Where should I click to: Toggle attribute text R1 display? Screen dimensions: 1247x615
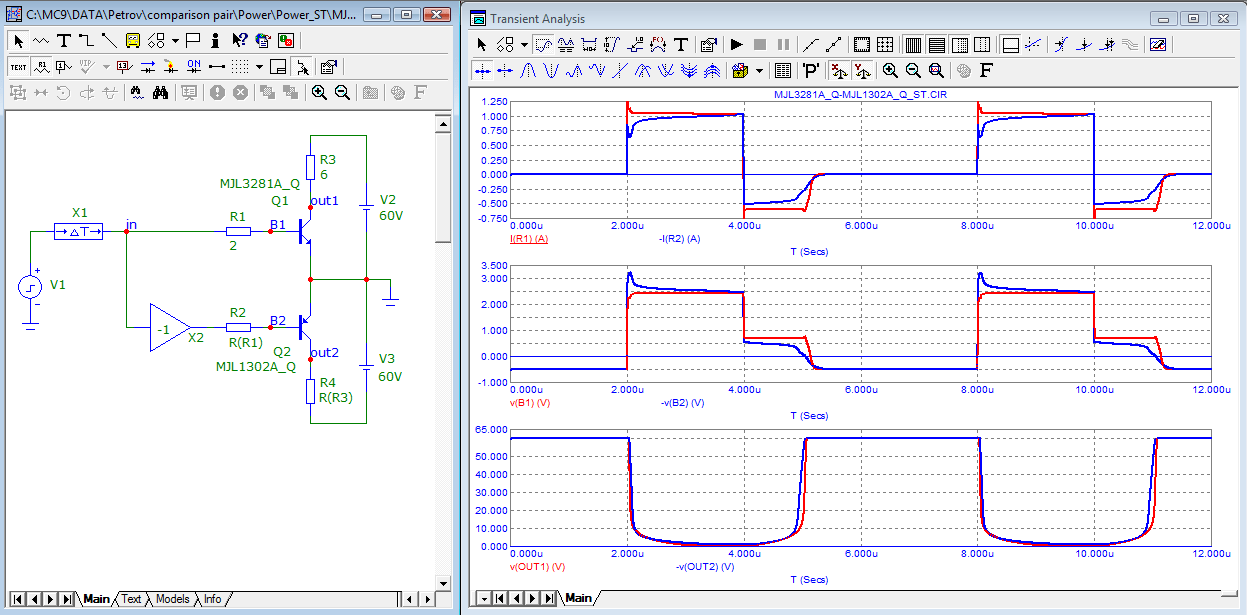[42, 67]
